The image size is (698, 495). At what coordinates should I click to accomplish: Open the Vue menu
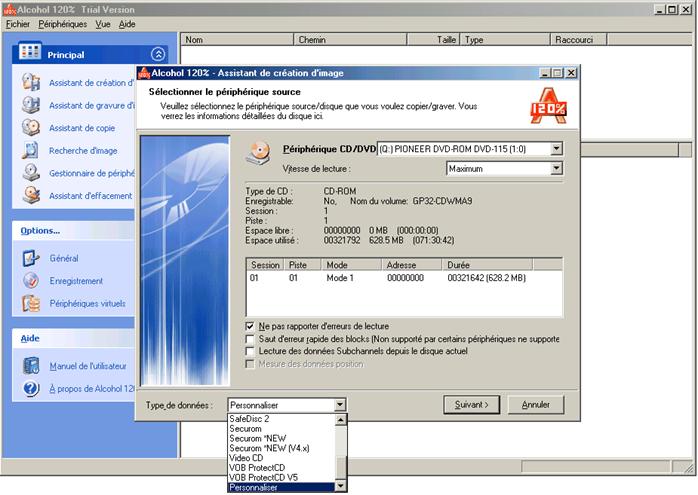103,24
